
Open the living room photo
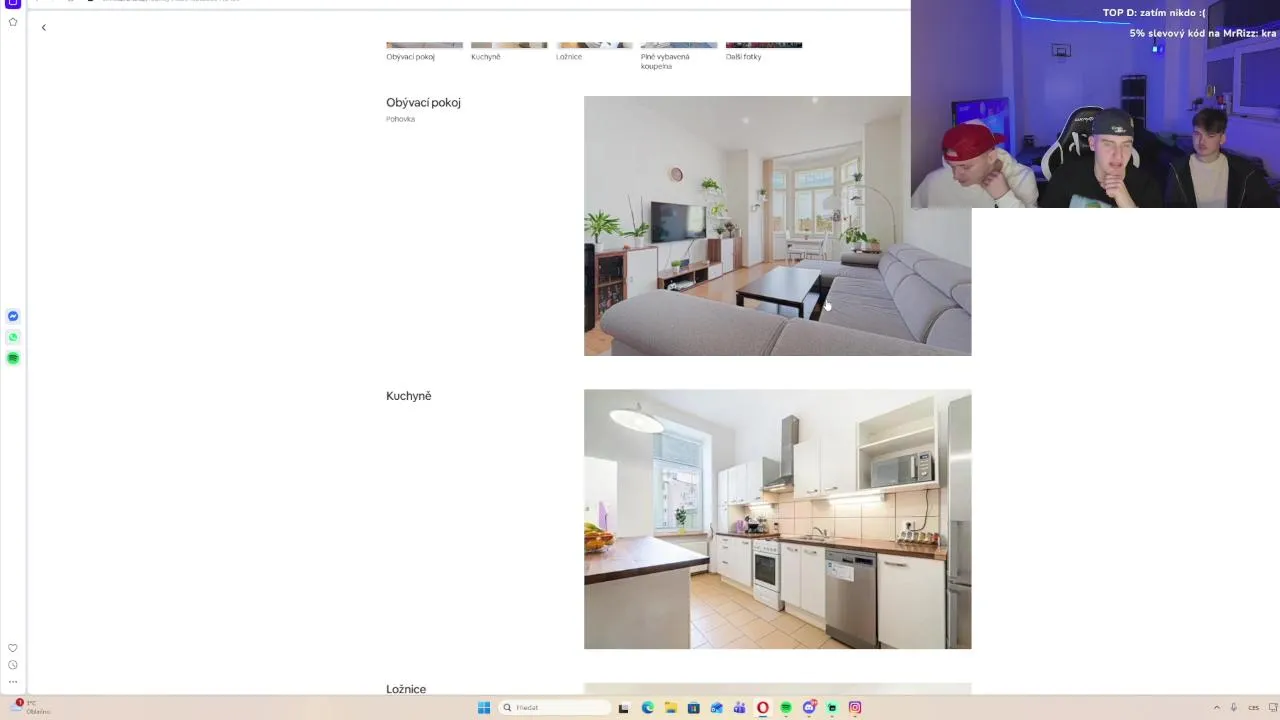tap(777, 226)
